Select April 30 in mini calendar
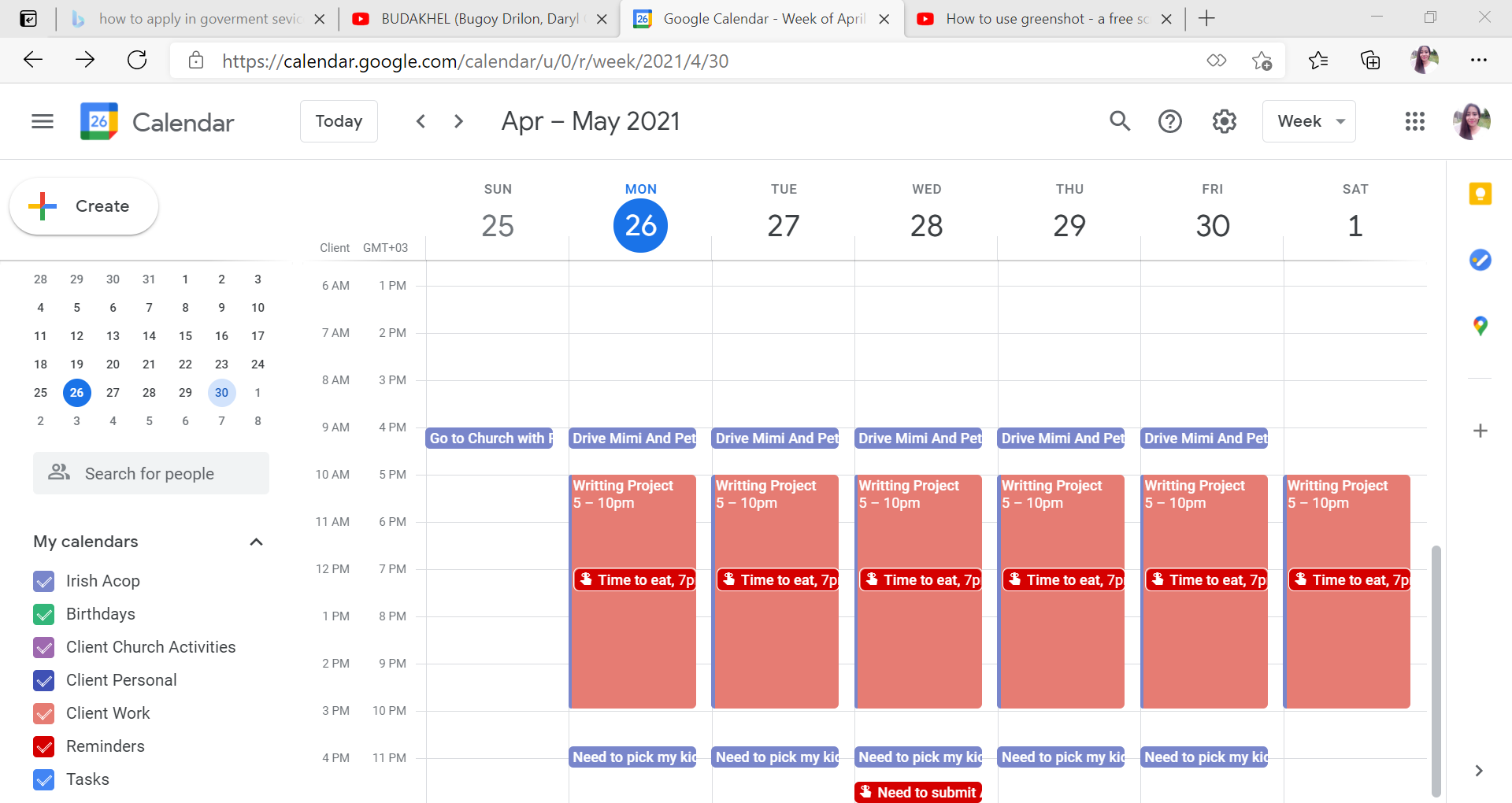Screen dimensions: 1512x803 point(221,393)
